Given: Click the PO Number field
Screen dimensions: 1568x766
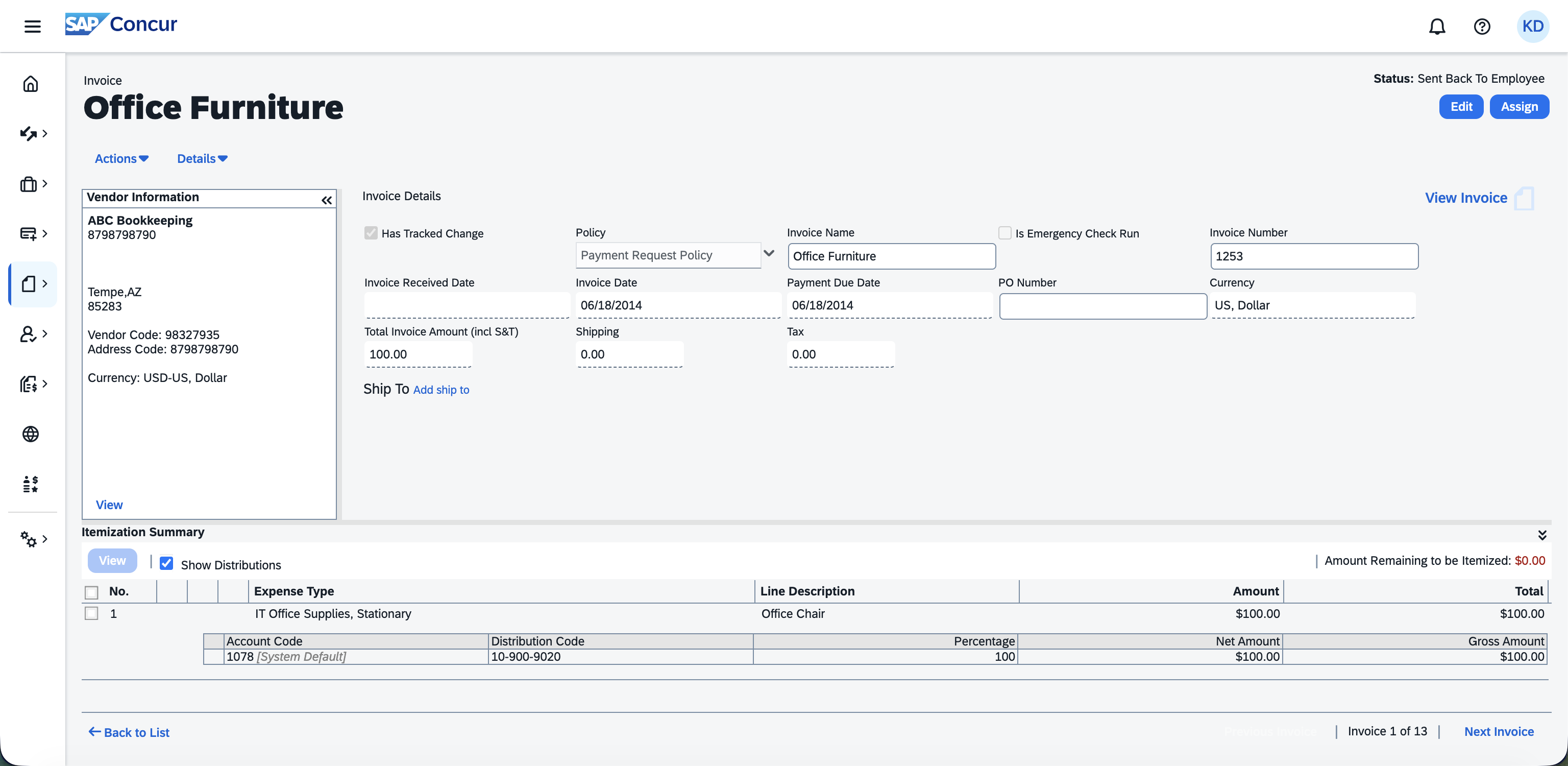Looking at the screenshot, I should click(x=1102, y=306).
